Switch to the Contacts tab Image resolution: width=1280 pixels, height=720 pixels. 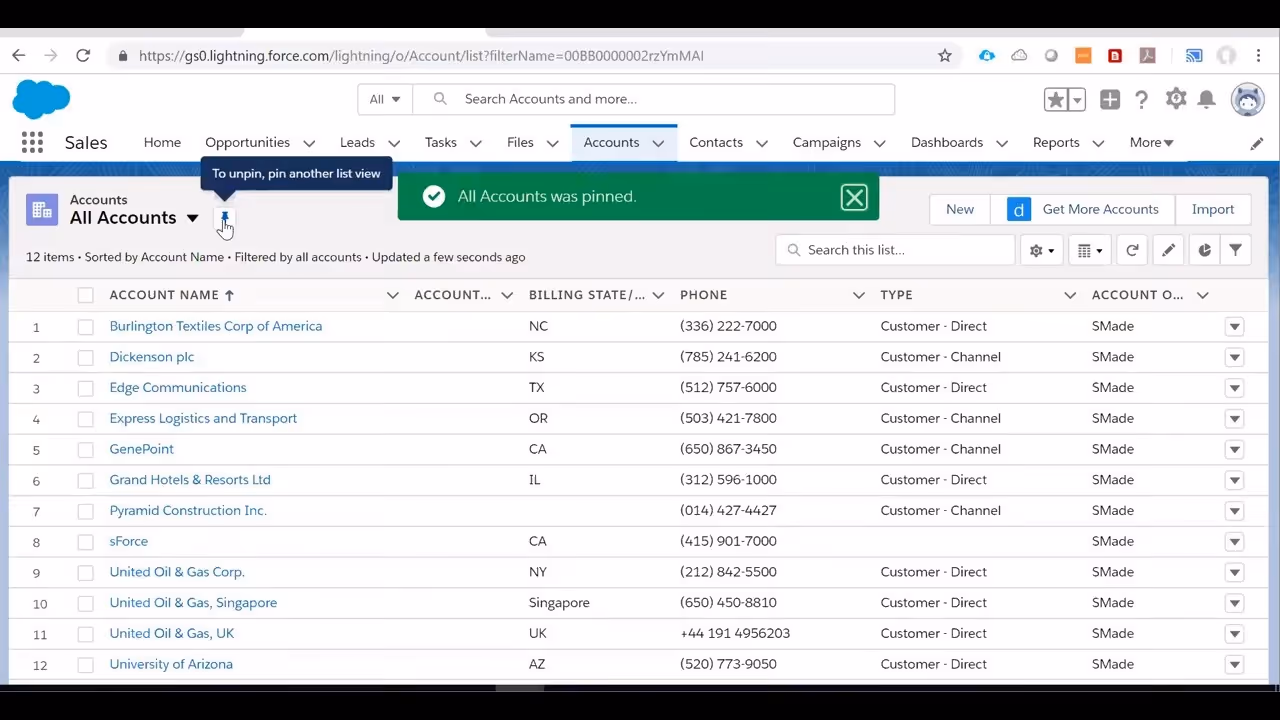pos(716,142)
